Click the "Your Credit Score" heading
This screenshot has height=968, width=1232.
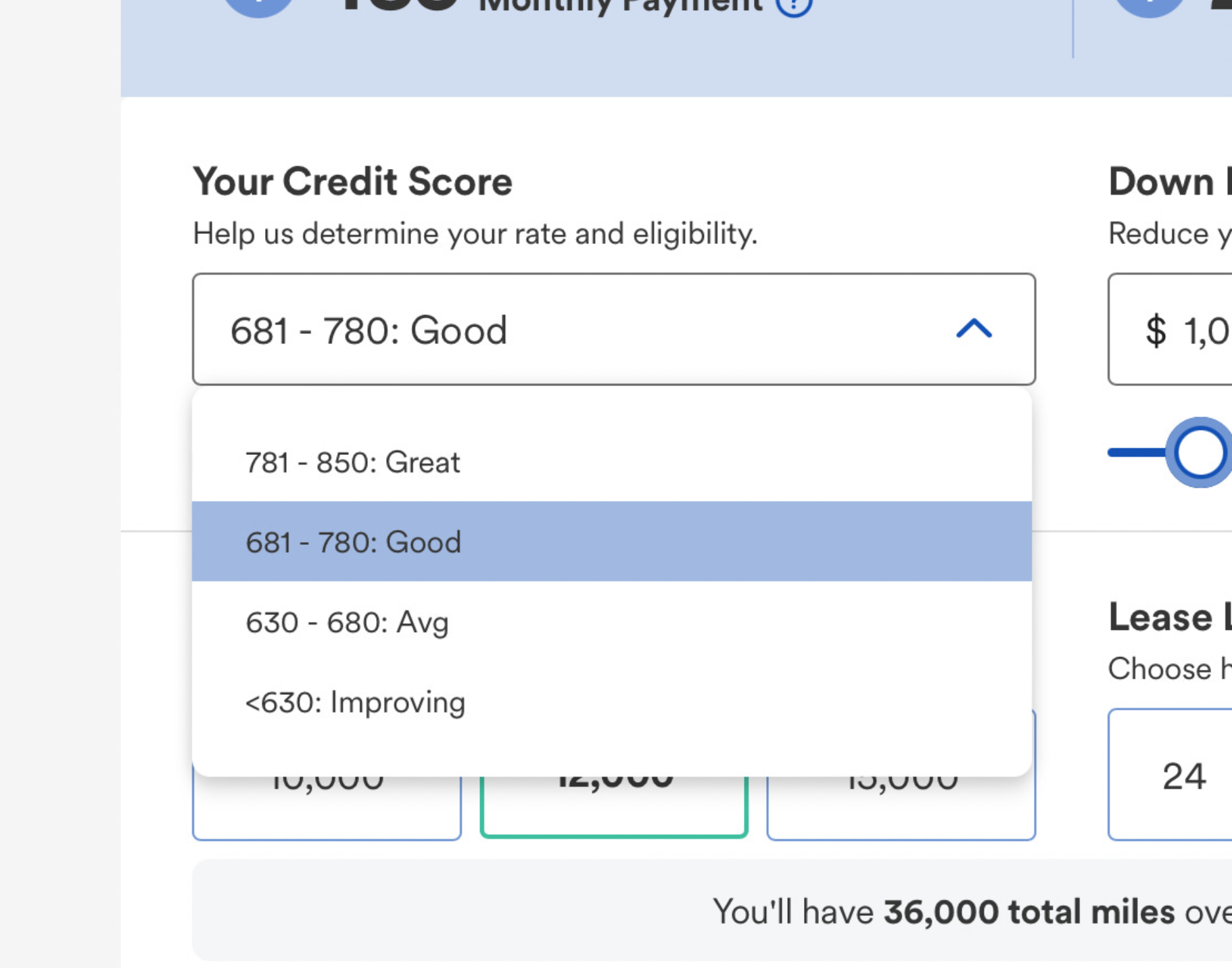tap(352, 182)
